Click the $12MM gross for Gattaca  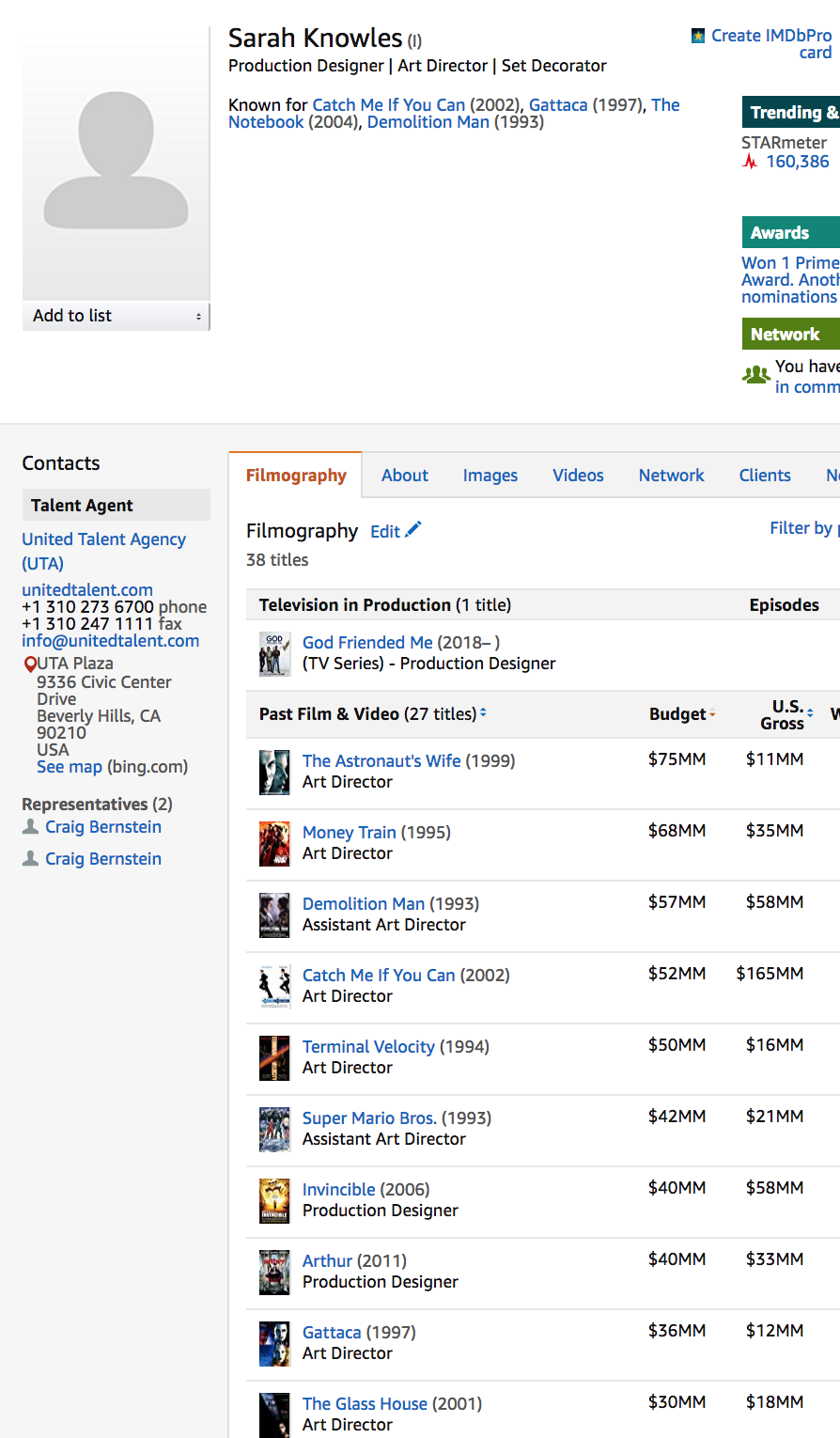[774, 1331]
